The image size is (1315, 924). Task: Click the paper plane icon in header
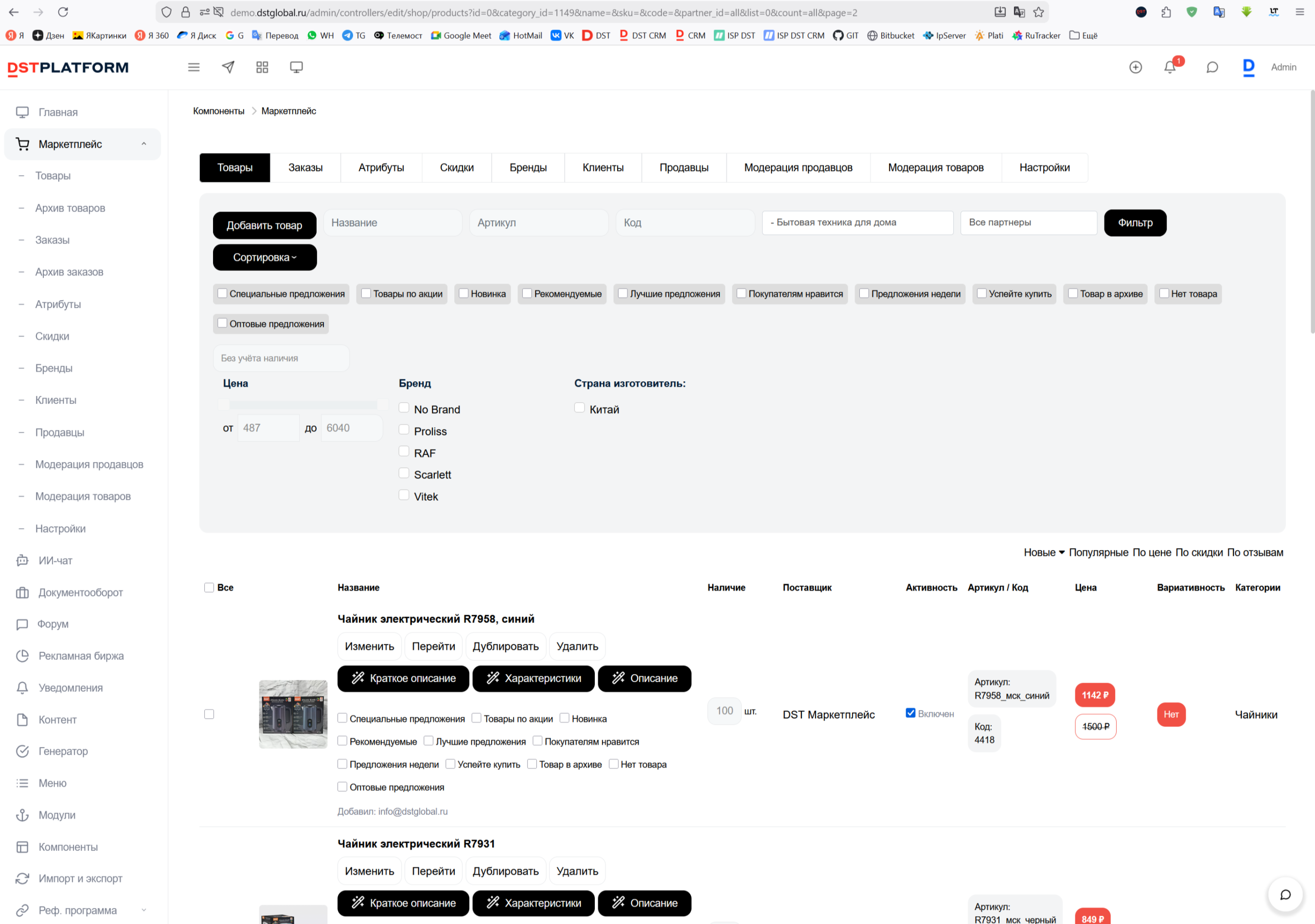click(x=228, y=67)
